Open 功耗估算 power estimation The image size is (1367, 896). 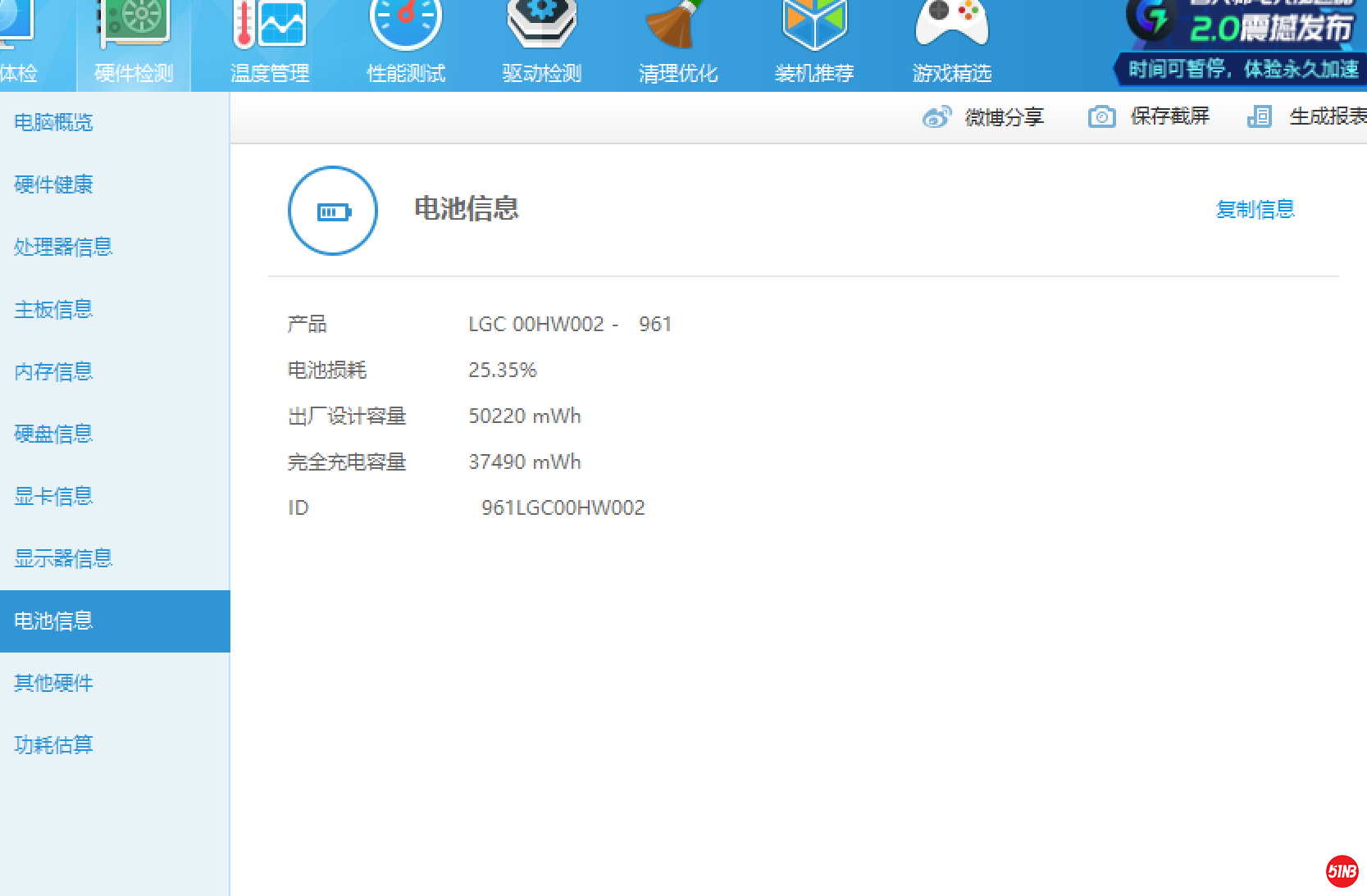115,745
